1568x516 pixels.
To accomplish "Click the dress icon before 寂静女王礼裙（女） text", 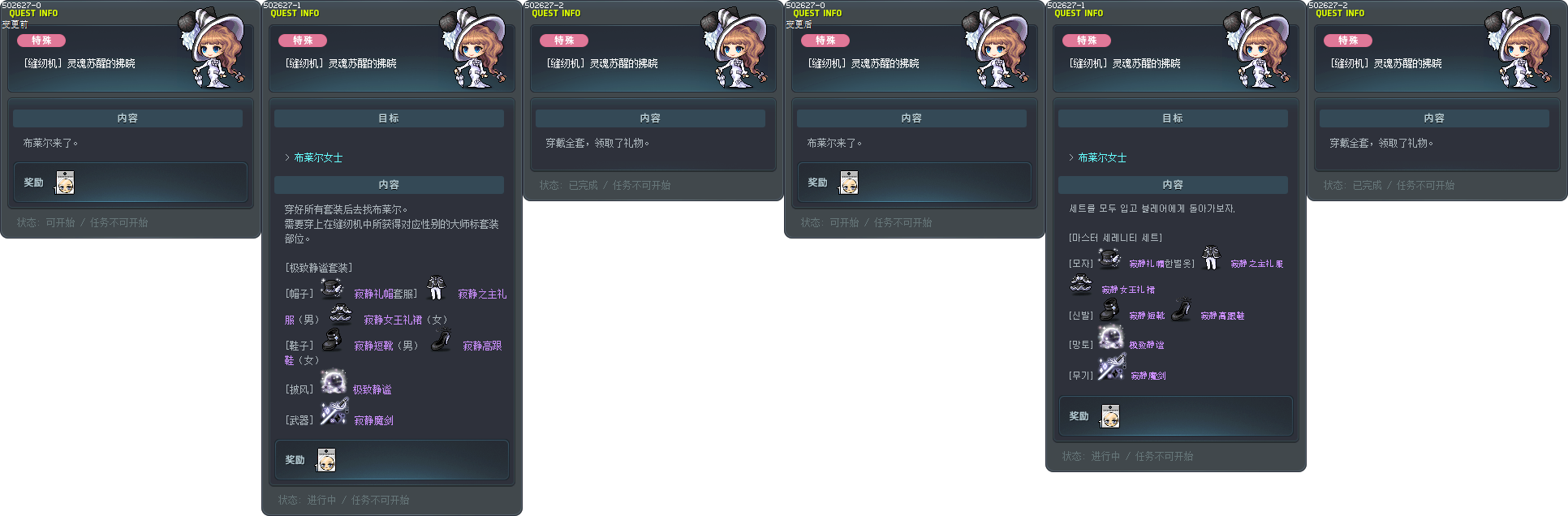I will pyautogui.click(x=341, y=313).
